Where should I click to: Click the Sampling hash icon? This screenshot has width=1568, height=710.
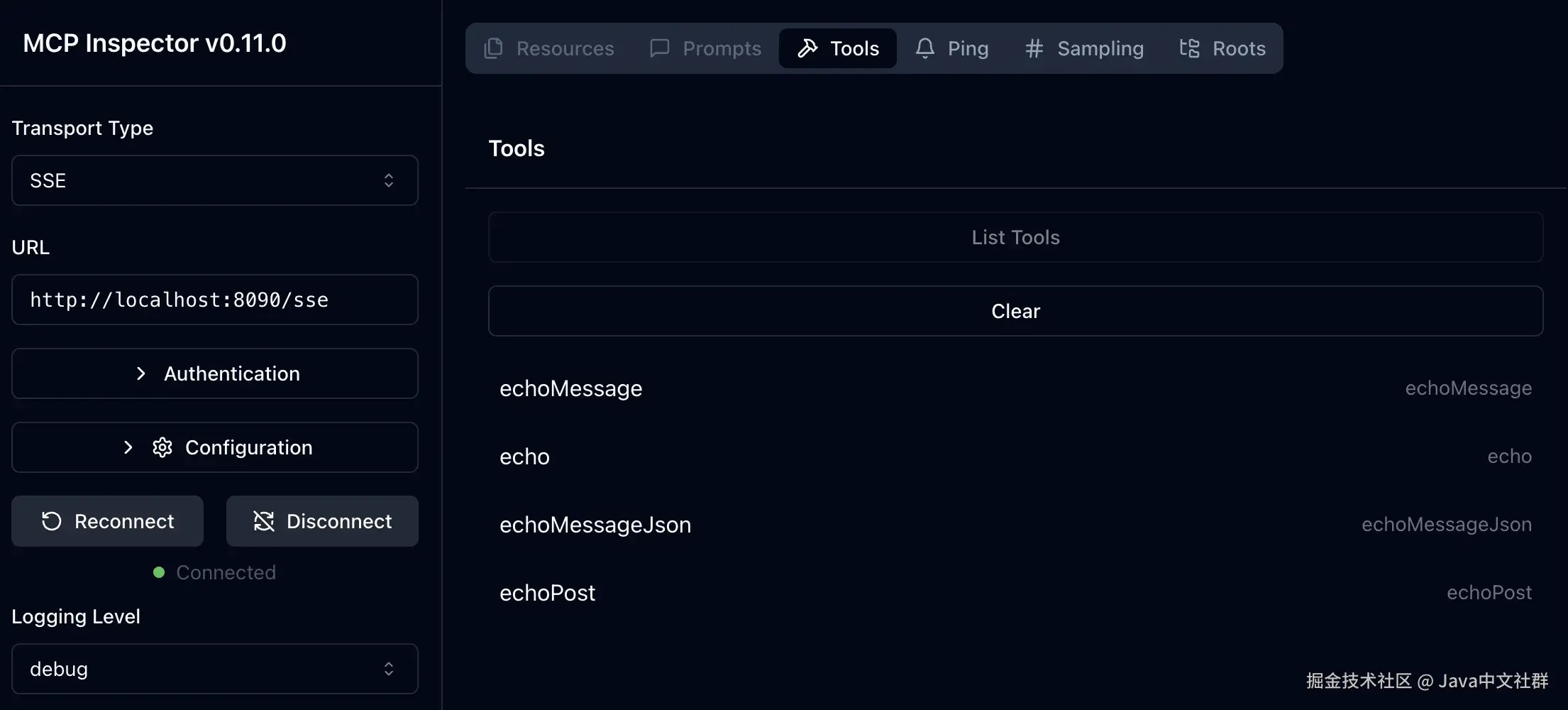coord(1034,48)
